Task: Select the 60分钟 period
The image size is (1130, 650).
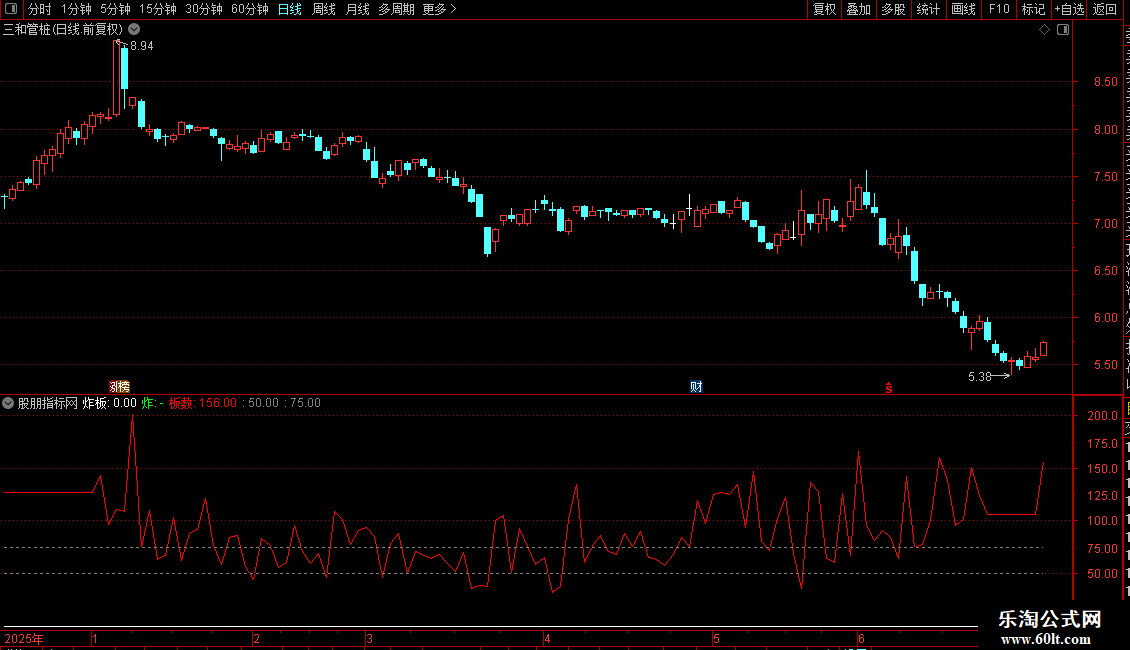Action: click(x=249, y=9)
